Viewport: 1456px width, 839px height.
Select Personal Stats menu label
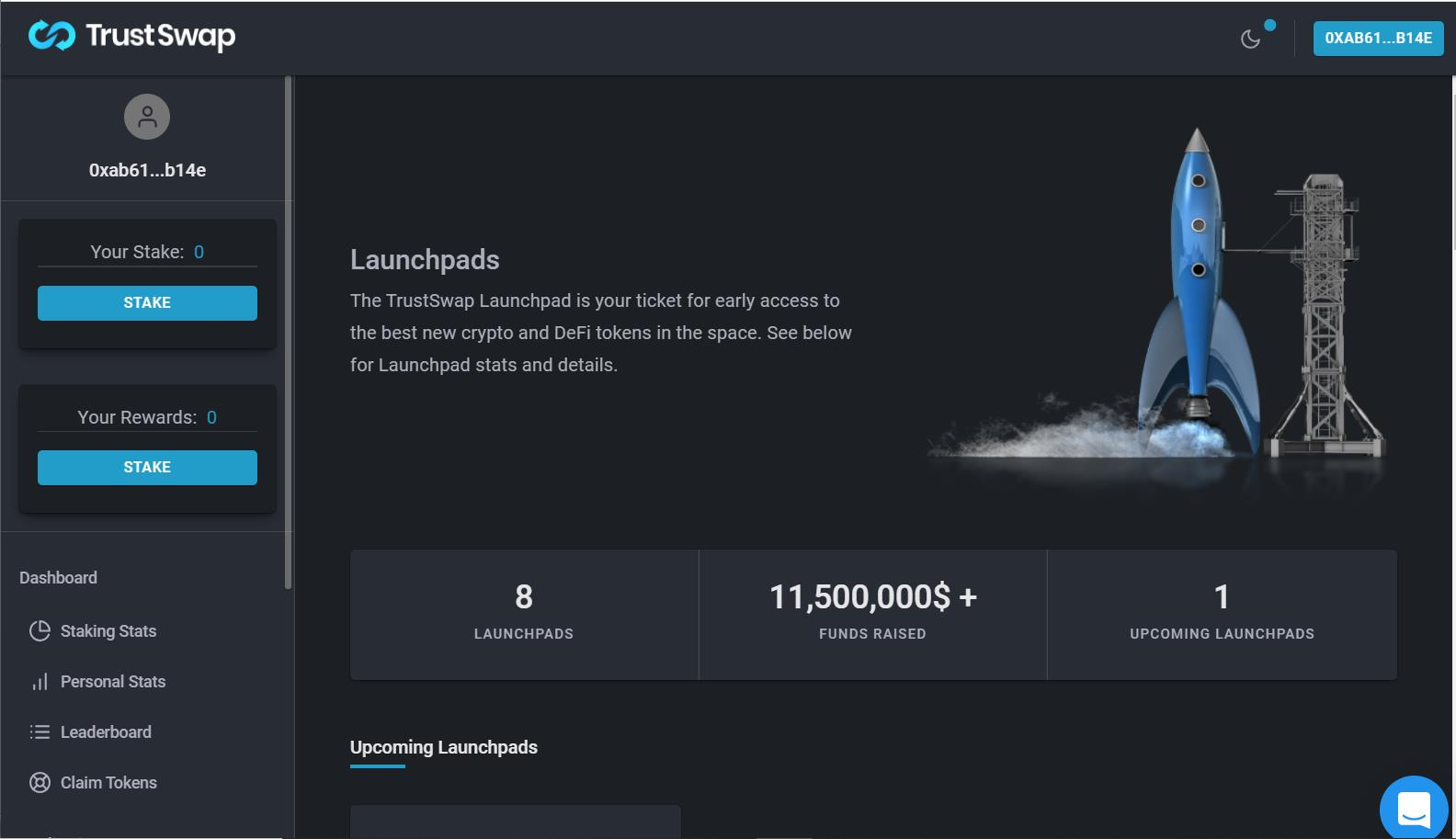[x=113, y=682]
